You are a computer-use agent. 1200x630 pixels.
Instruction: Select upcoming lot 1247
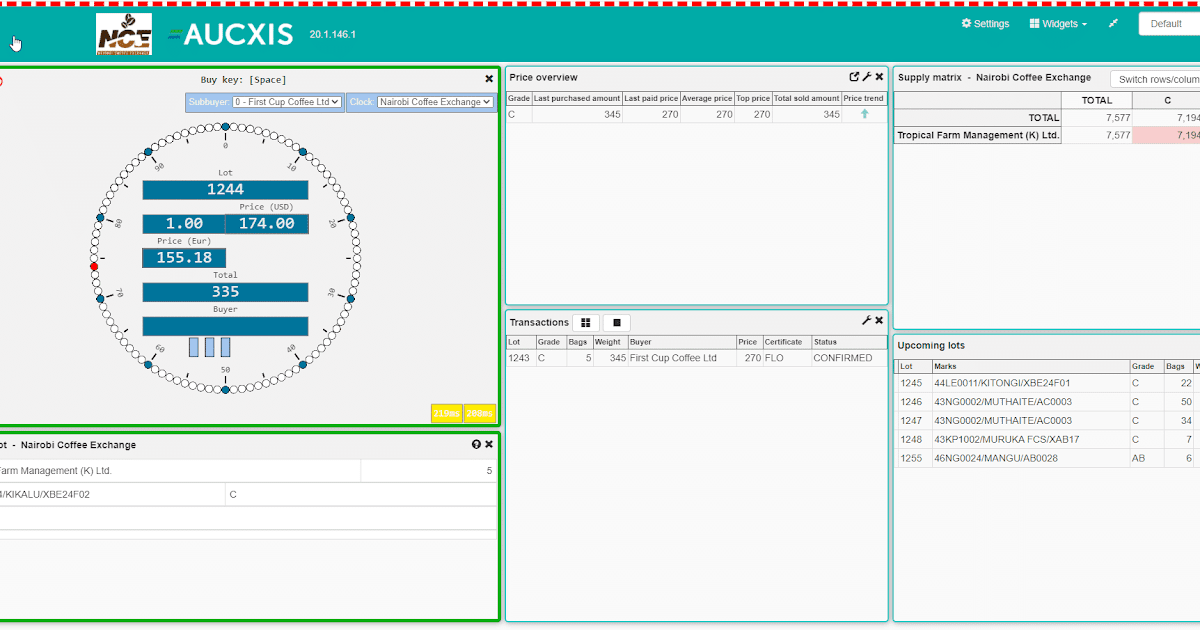coord(1047,421)
